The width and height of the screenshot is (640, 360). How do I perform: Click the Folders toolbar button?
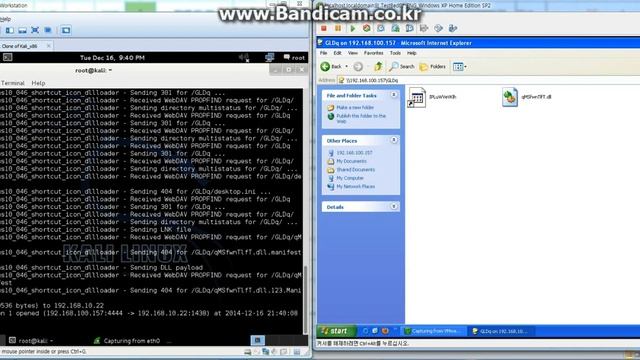[x=433, y=66]
